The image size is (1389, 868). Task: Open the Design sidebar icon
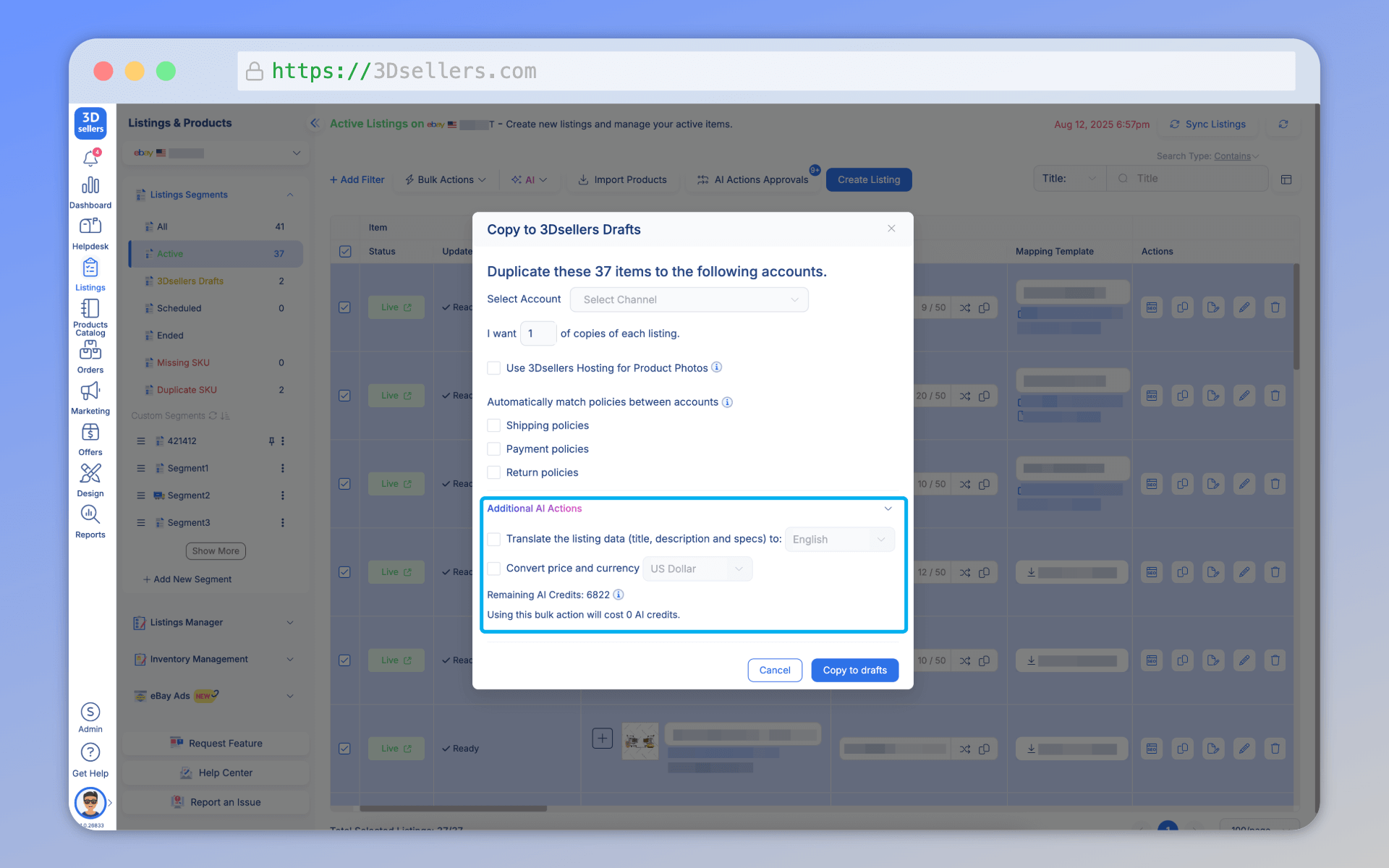pos(90,474)
